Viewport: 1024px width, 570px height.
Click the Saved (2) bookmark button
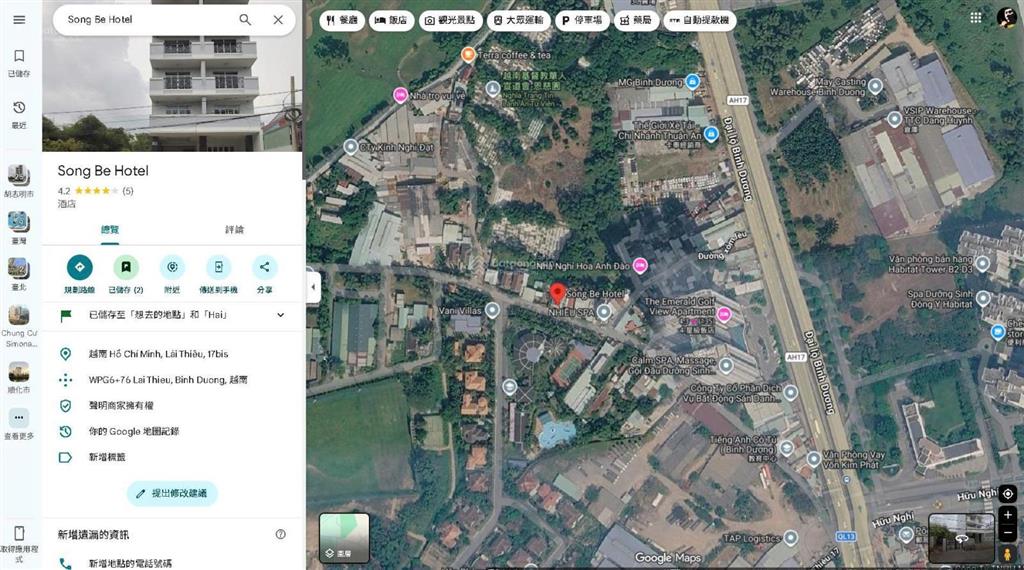coord(126,267)
